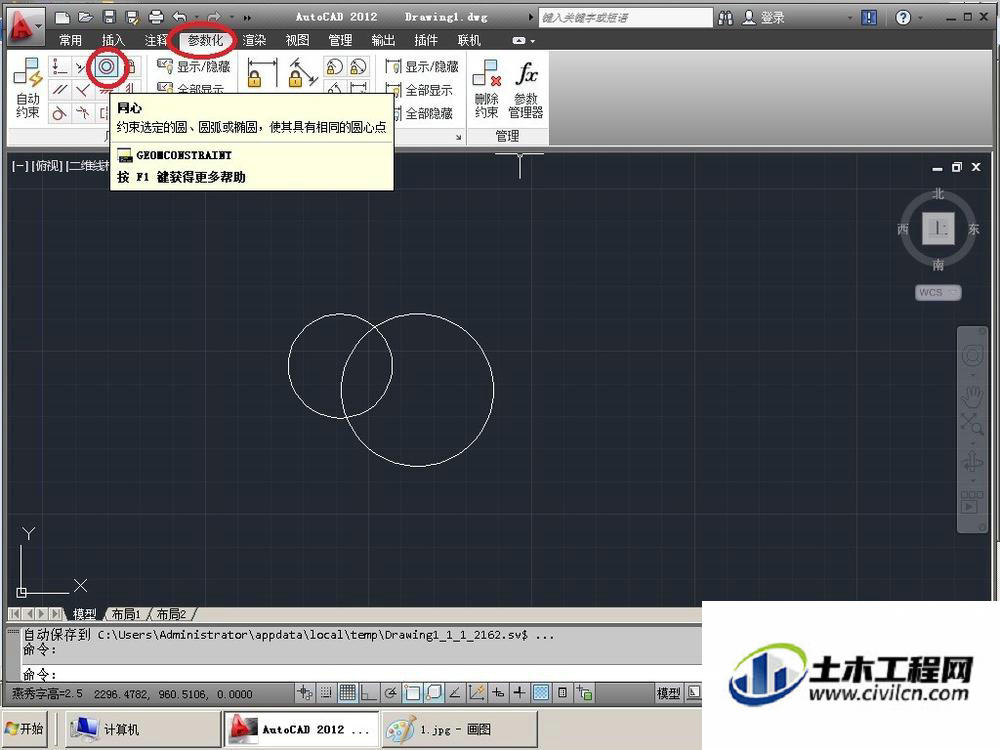Click the Save diskette icon
1000x750 pixels.
(109, 17)
